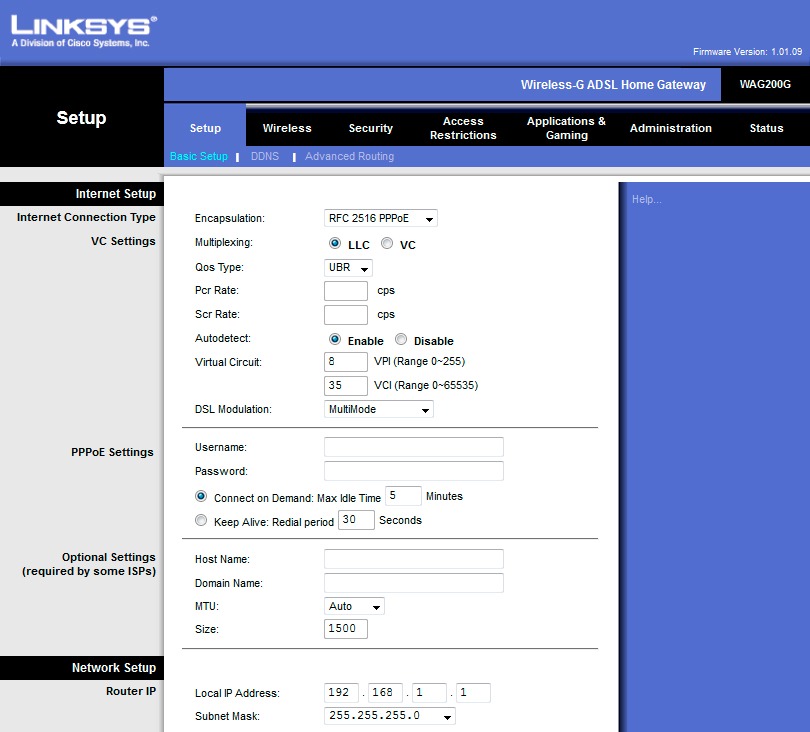Click the Max Idle Time field

click(x=403, y=496)
